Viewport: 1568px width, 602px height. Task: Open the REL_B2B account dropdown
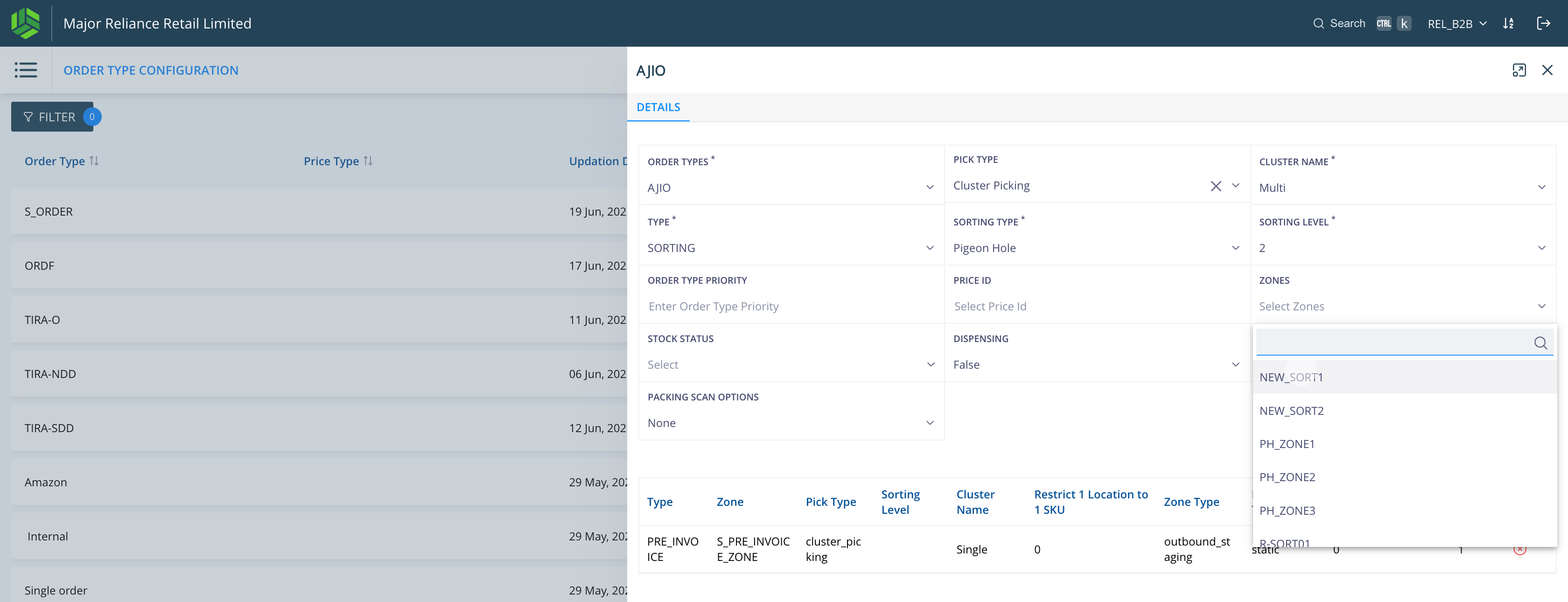click(1456, 24)
